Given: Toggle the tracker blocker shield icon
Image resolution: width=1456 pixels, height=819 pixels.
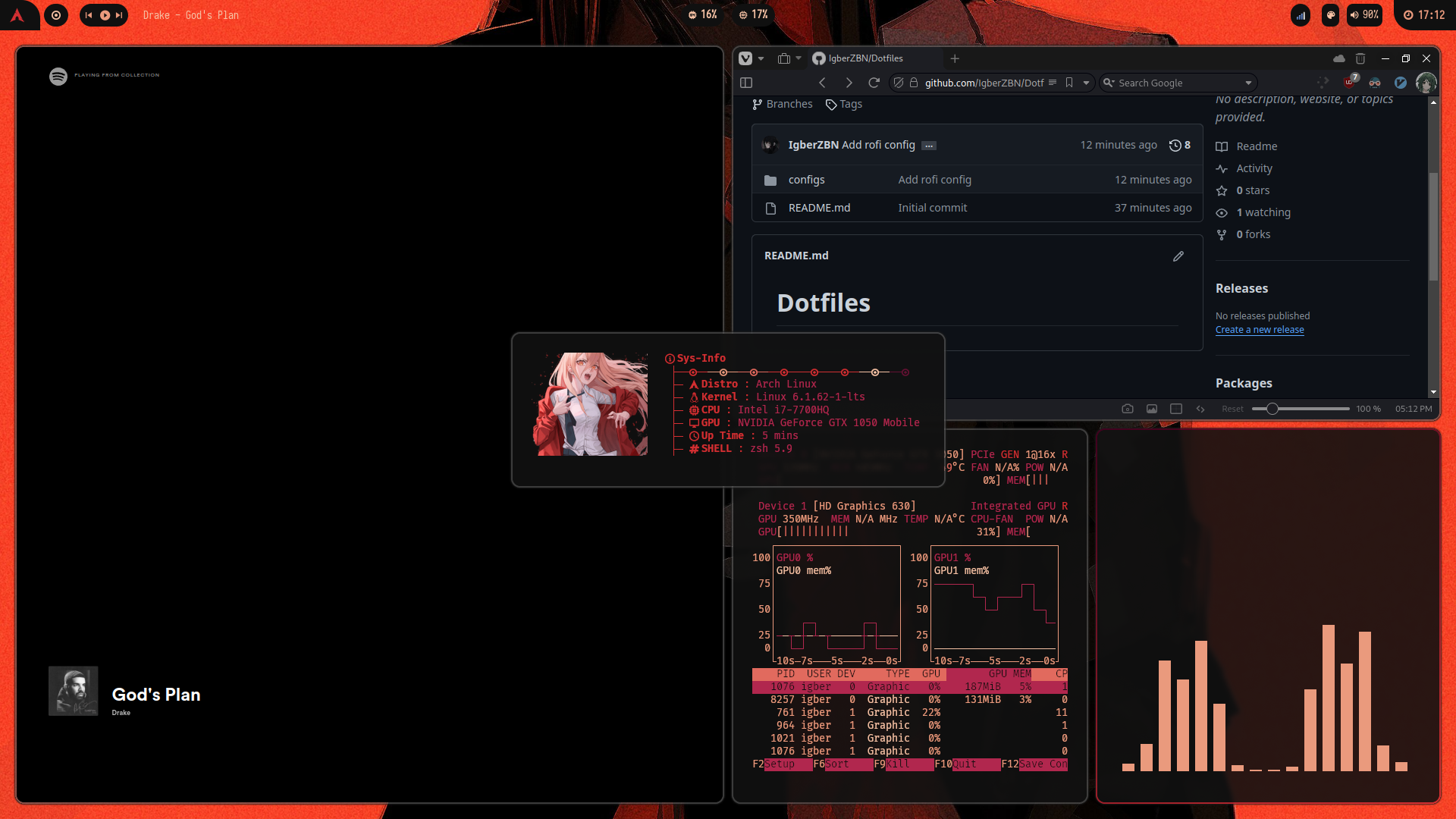Looking at the screenshot, I should coord(899,83).
